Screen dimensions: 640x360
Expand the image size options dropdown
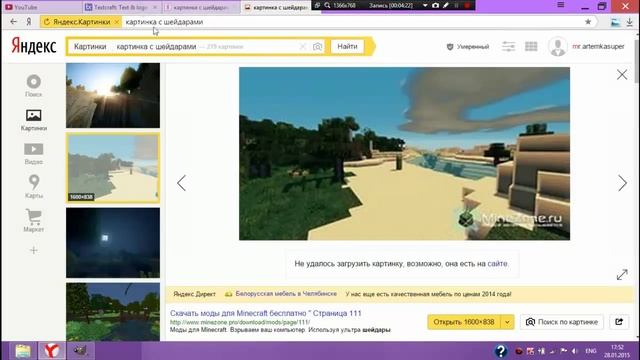(x=507, y=322)
